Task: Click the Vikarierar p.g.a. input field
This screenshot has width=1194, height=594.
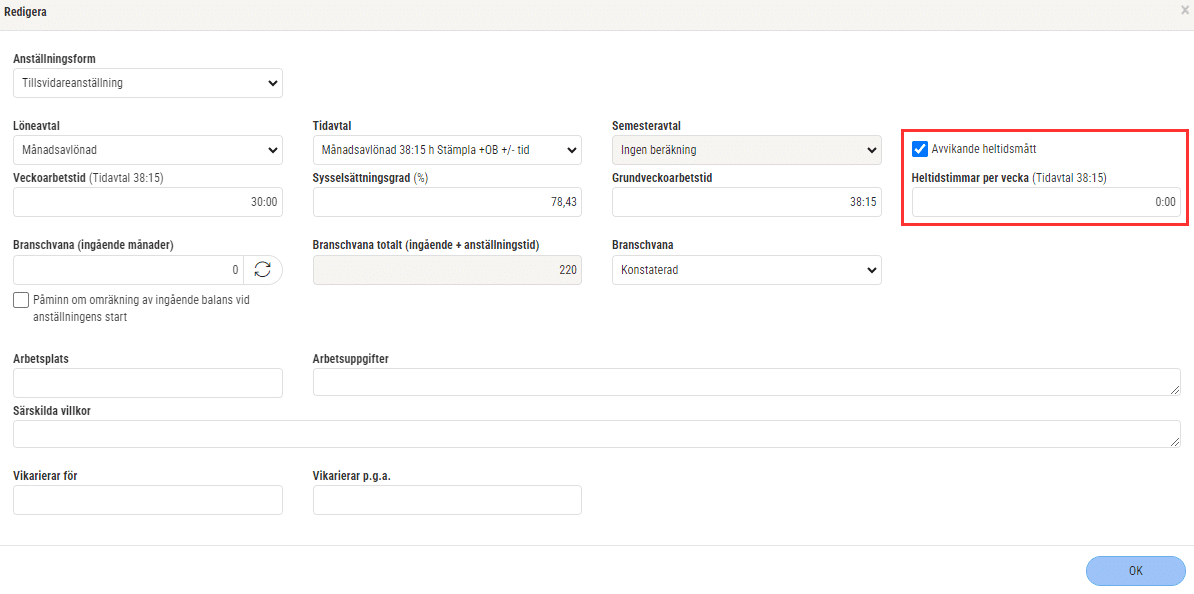Action: coord(447,500)
